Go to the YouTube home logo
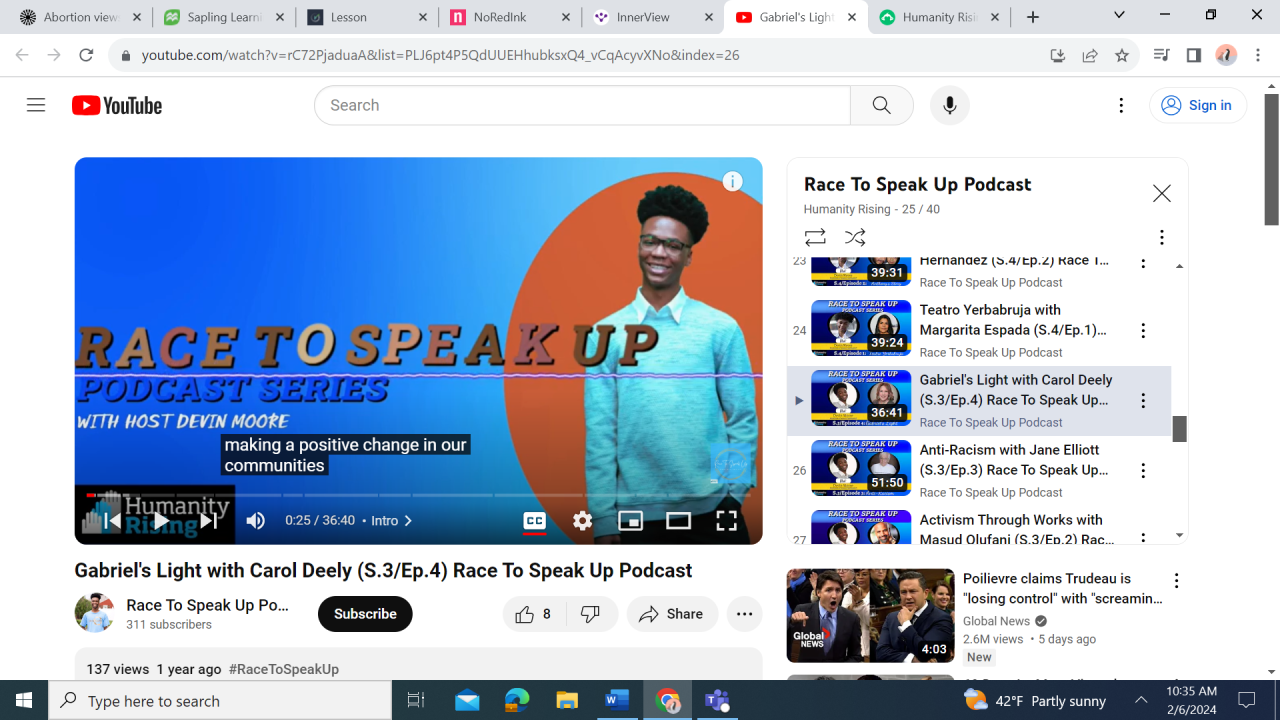The width and height of the screenshot is (1280, 720). [x=117, y=105]
